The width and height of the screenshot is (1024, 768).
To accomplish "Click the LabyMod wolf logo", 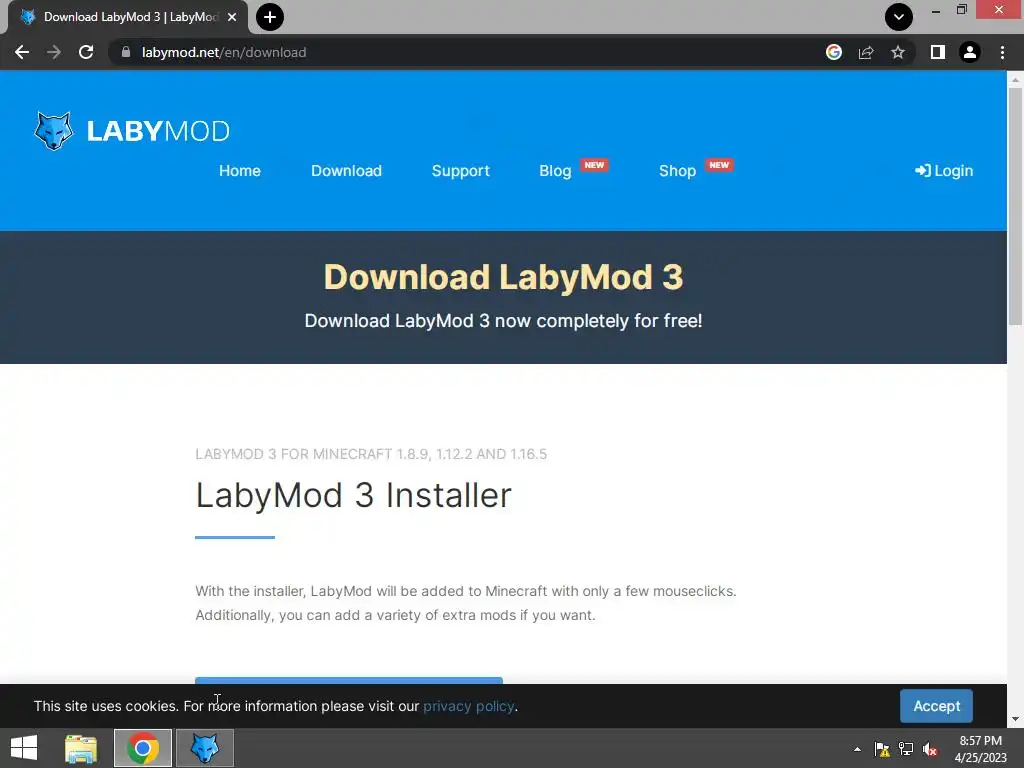I will point(53,131).
